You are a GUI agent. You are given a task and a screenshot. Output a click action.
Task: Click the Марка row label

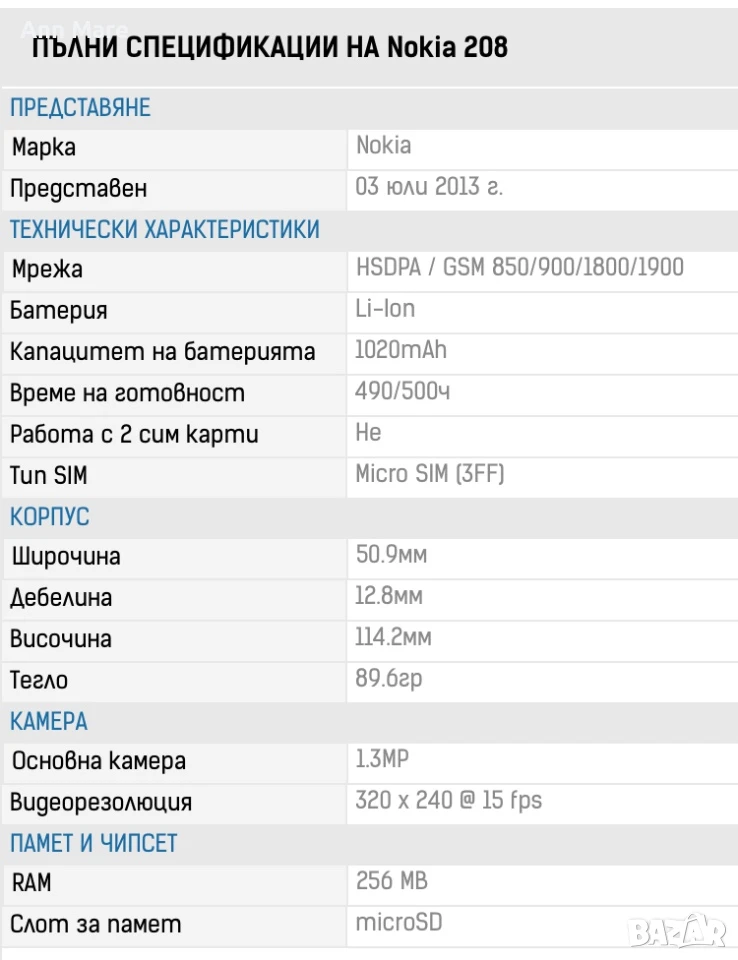43,148
